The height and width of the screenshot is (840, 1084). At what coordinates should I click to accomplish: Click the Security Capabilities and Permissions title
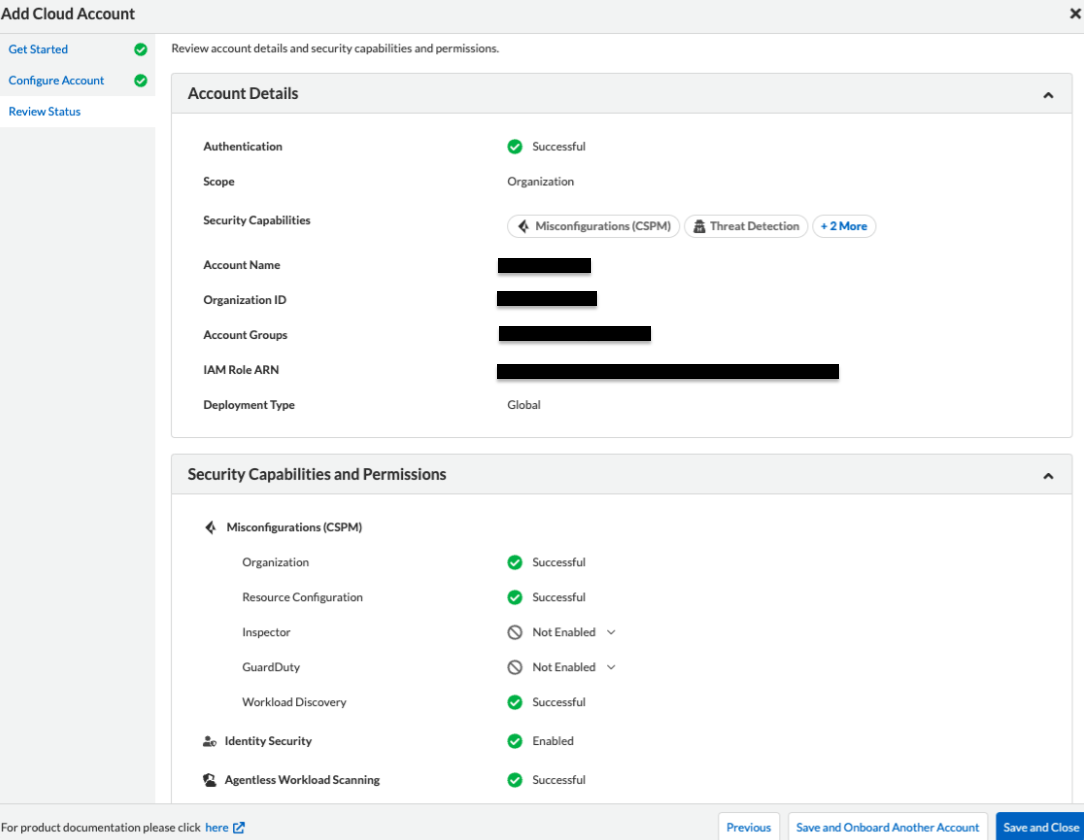[x=317, y=474]
